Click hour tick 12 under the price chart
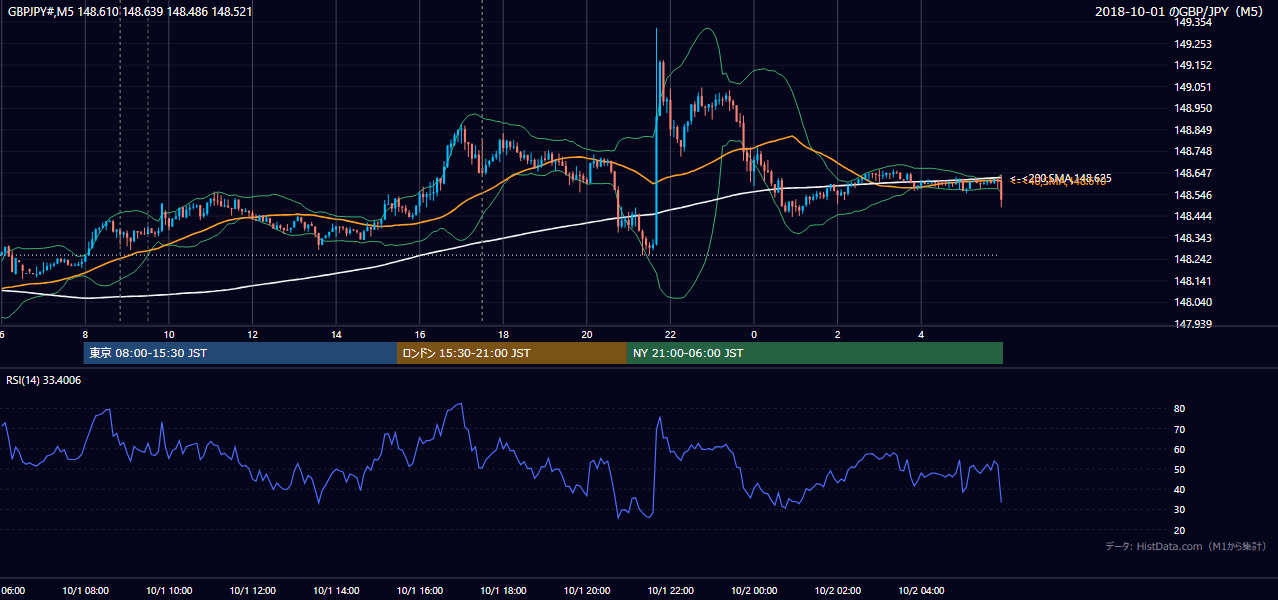 [252, 335]
